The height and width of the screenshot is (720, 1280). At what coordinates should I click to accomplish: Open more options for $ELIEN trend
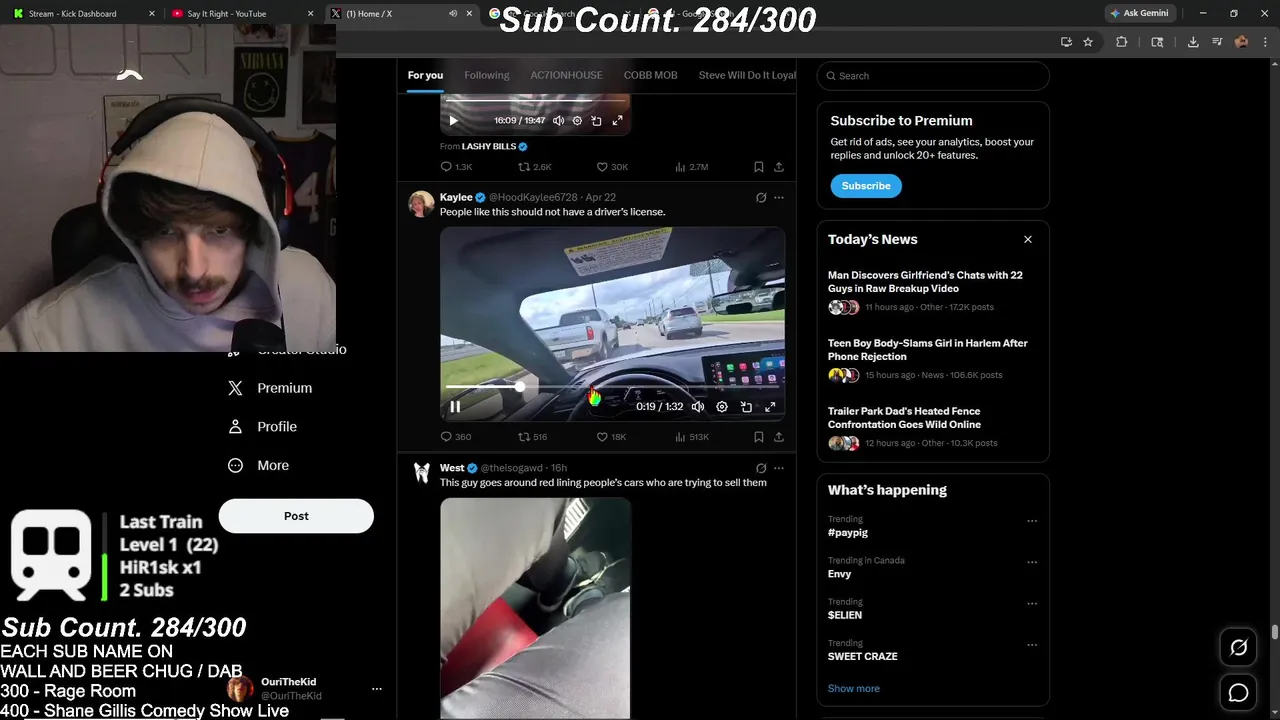(1032, 604)
